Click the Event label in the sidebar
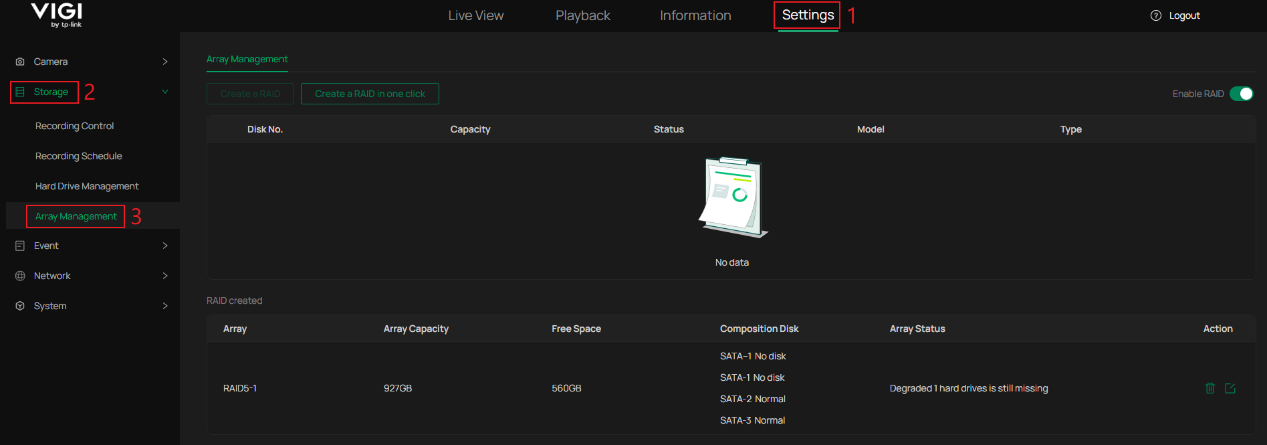This screenshot has height=445, width=1267. tap(46, 246)
